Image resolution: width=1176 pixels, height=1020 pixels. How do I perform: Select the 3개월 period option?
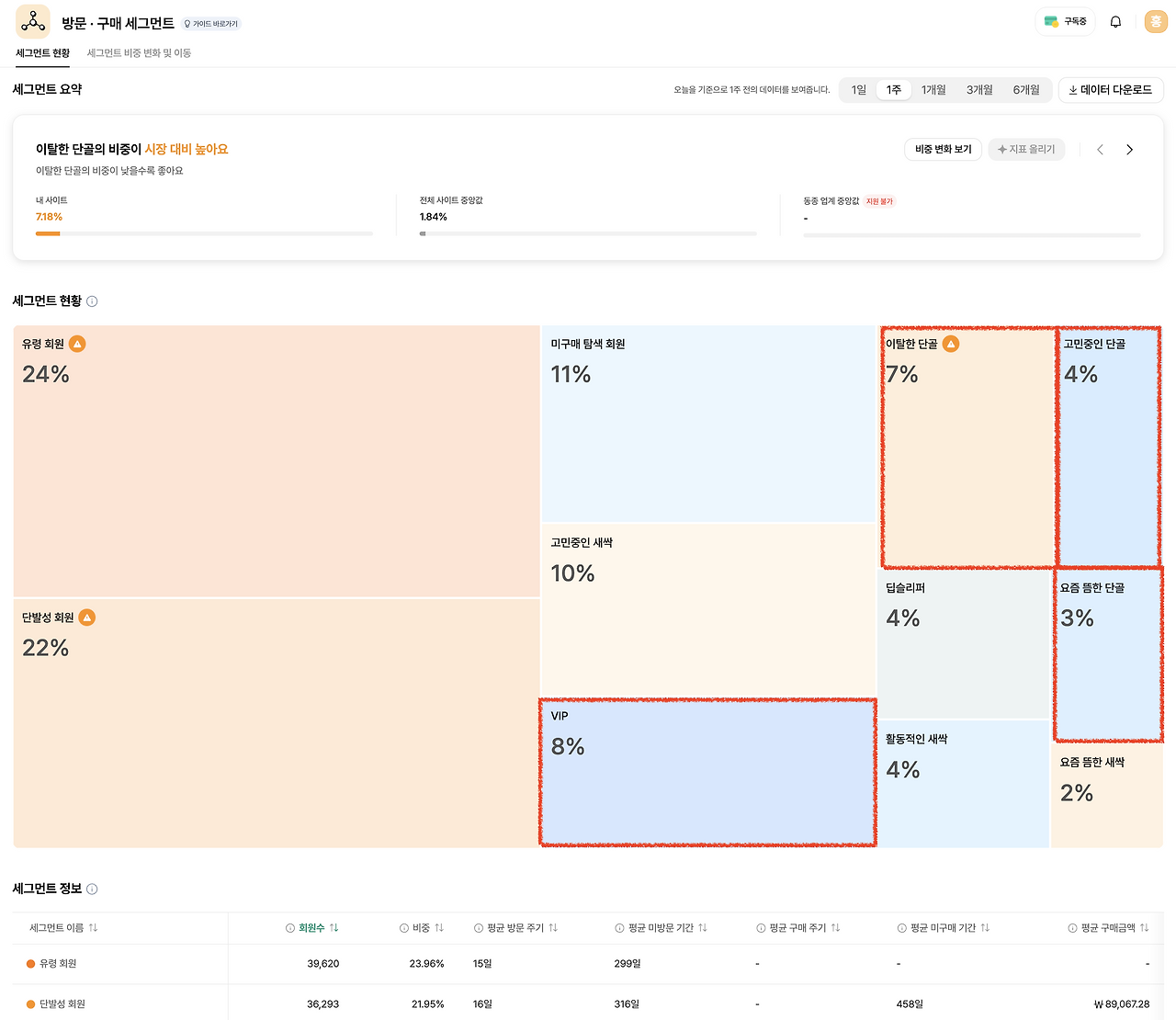[979, 90]
